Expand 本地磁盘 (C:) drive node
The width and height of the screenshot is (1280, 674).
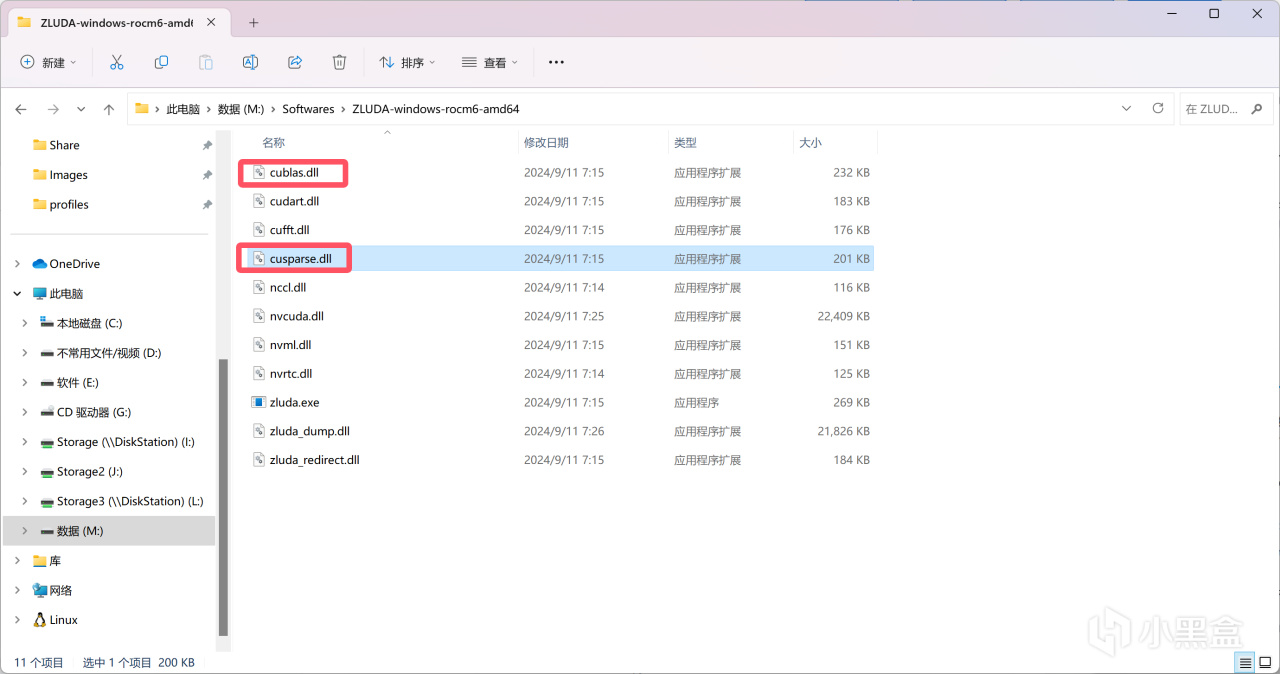click(x=25, y=323)
